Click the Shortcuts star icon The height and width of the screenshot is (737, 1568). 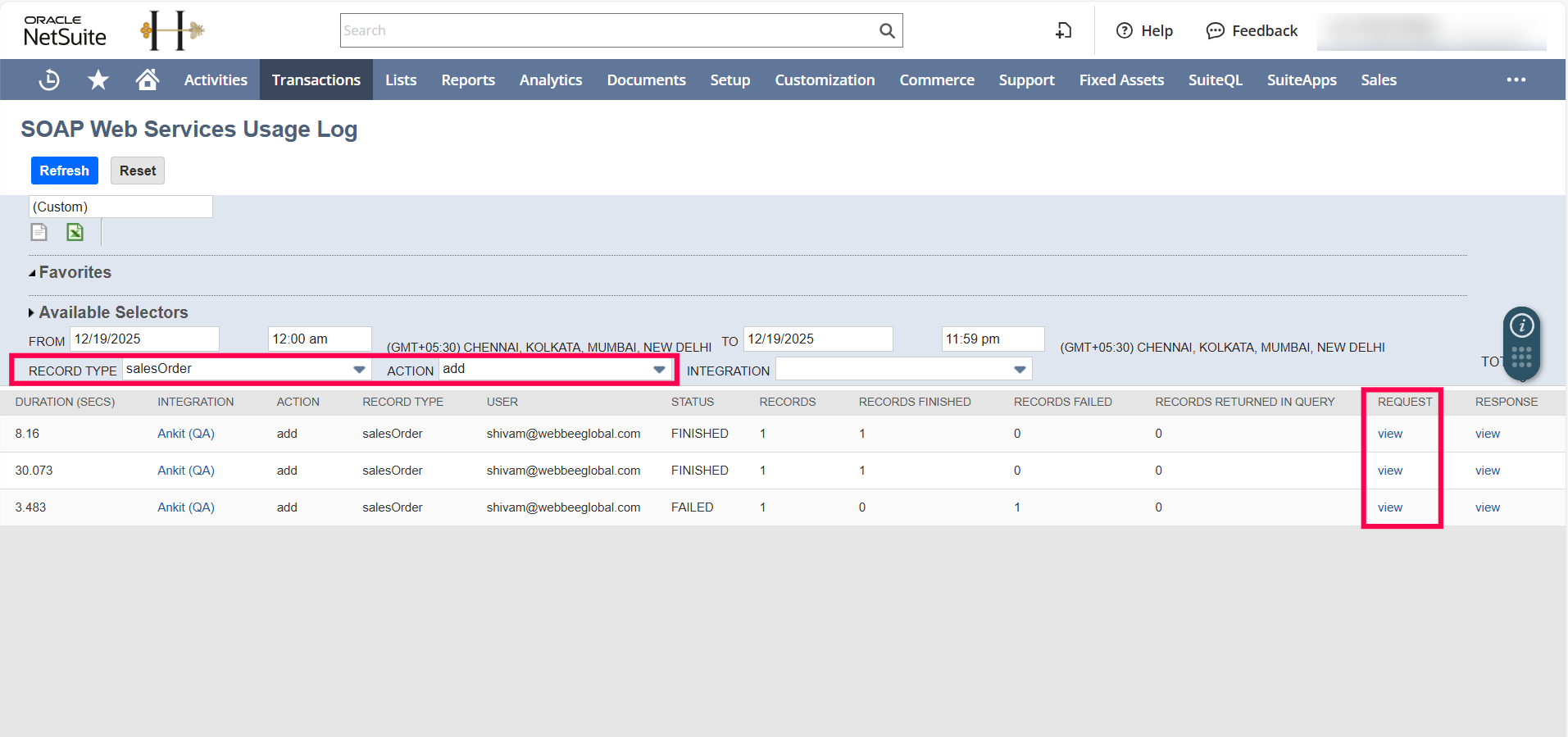click(x=98, y=80)
